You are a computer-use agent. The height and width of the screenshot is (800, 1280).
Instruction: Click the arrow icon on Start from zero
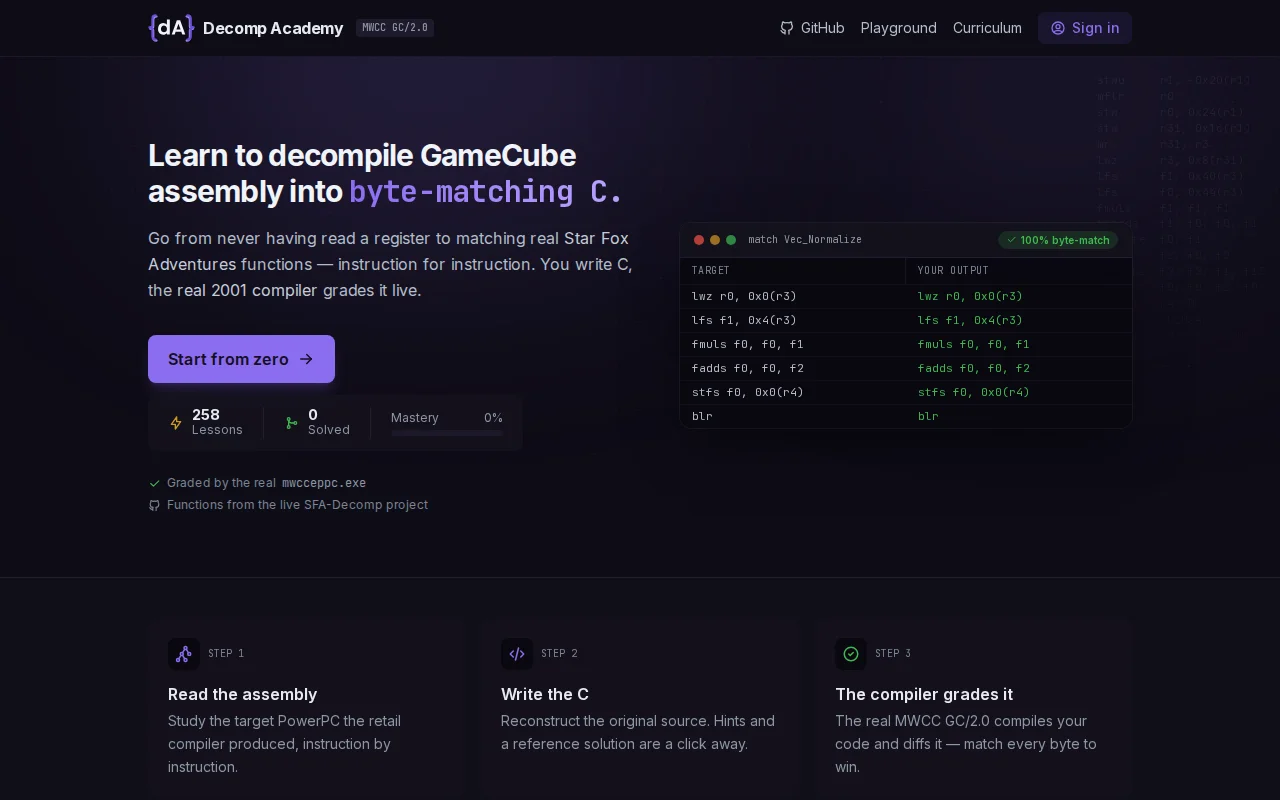point(306,359)
